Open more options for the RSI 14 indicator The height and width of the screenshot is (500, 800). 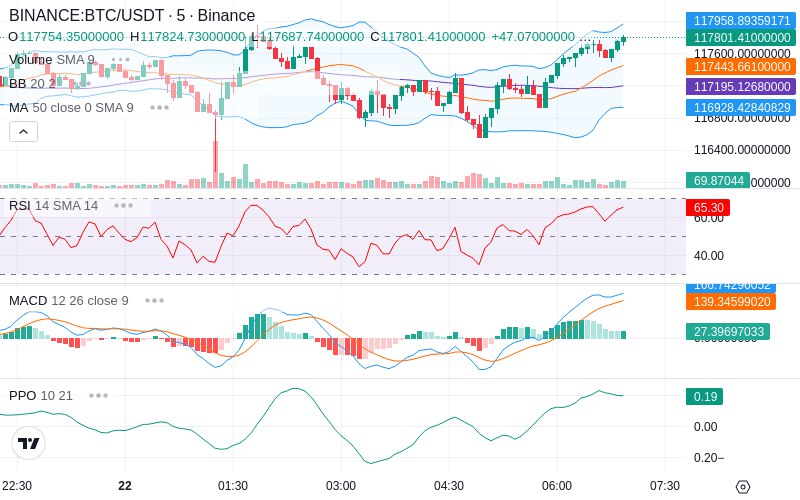tap(123, 206)
